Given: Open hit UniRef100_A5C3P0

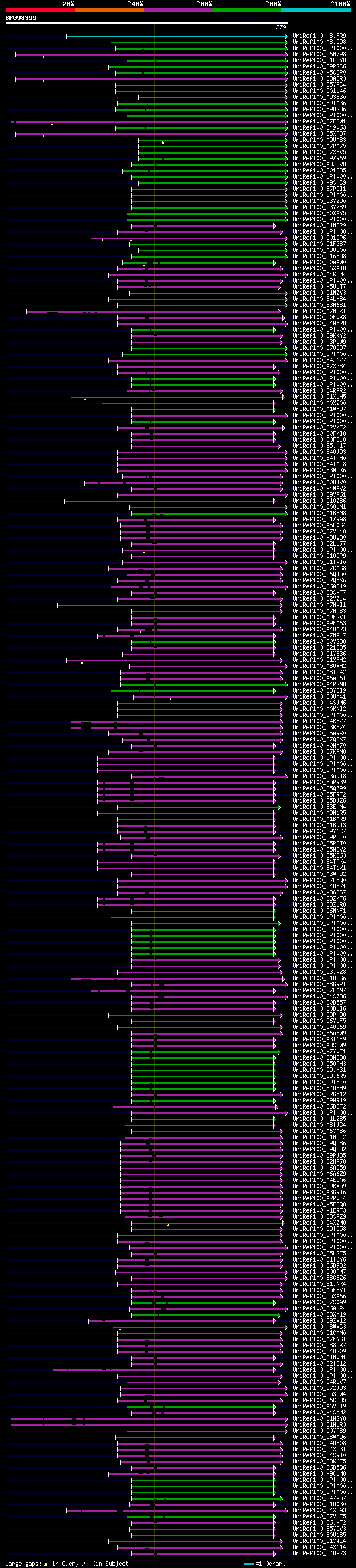Looking at the screenshot, I should pos(319,72).
